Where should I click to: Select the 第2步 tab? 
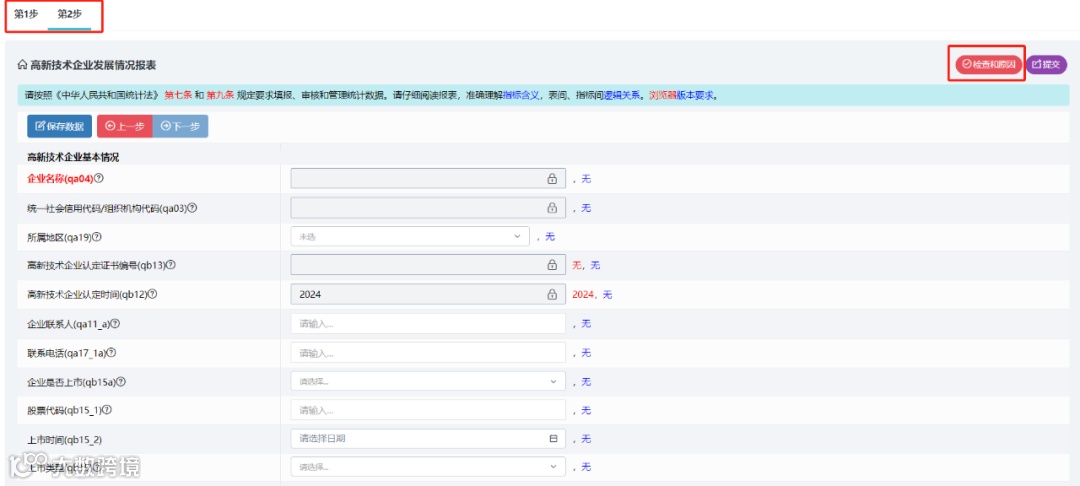[70, 14]
